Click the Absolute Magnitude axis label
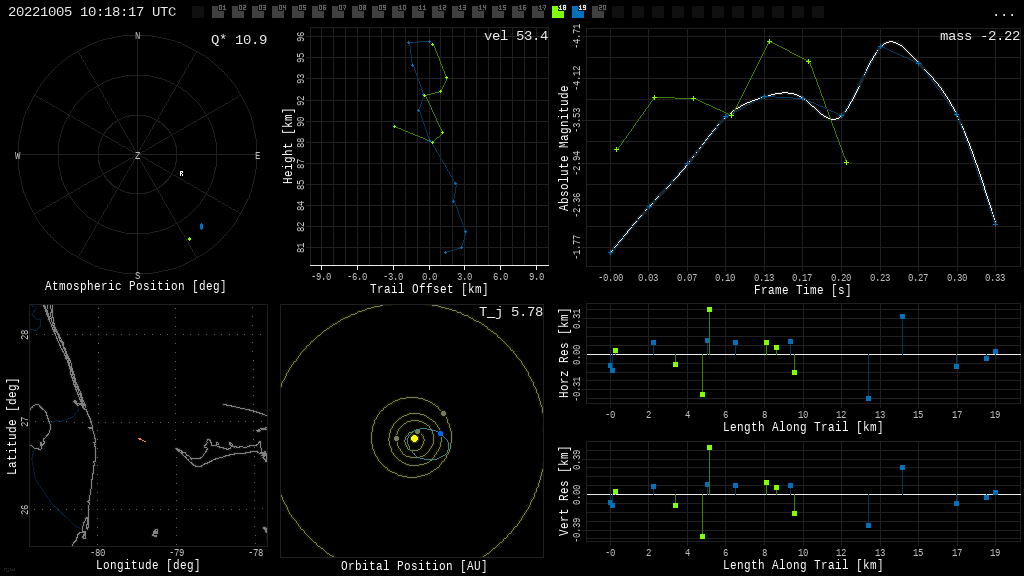This screenshot has width=1024, height=576. click(x=564, y=148)
